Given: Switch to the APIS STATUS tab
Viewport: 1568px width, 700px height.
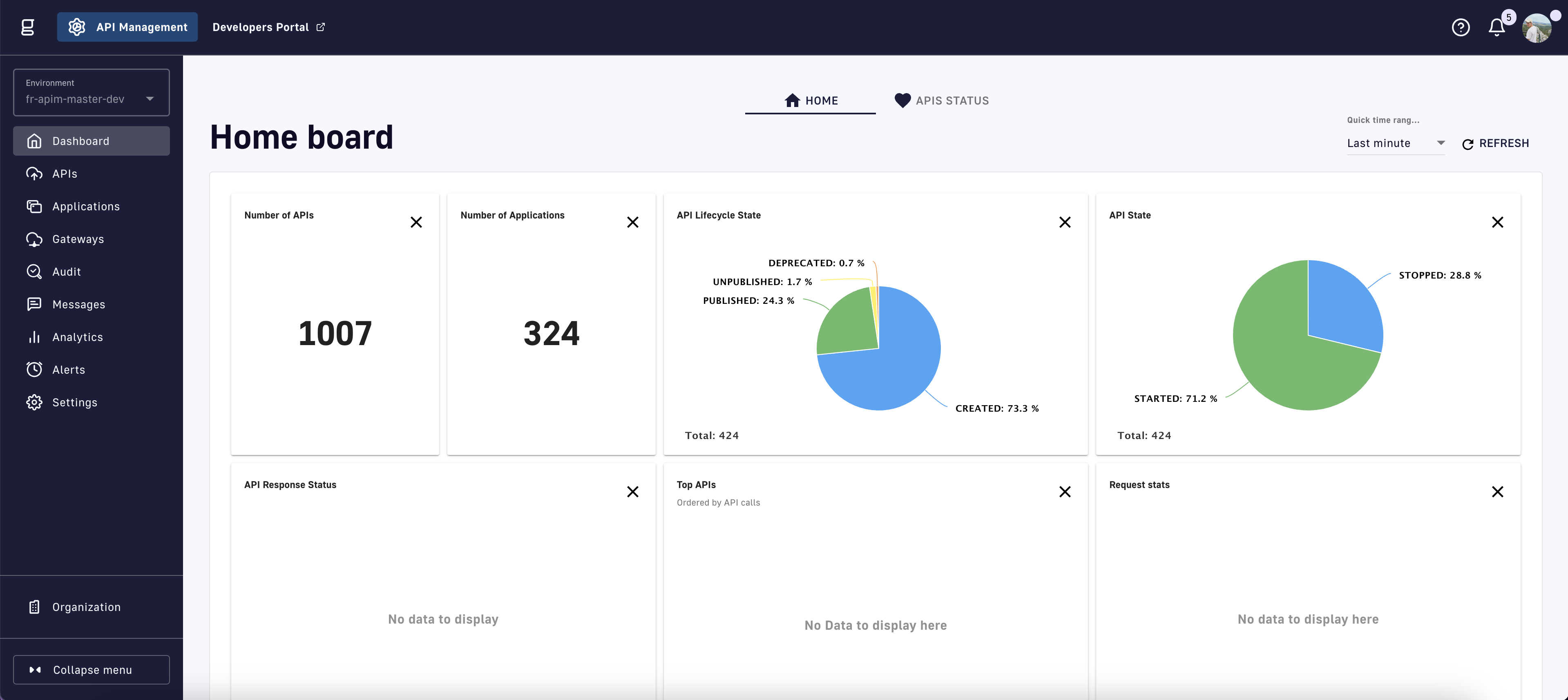Looking at the screenshot, I should pyautogui.click(x=941, y=100).
